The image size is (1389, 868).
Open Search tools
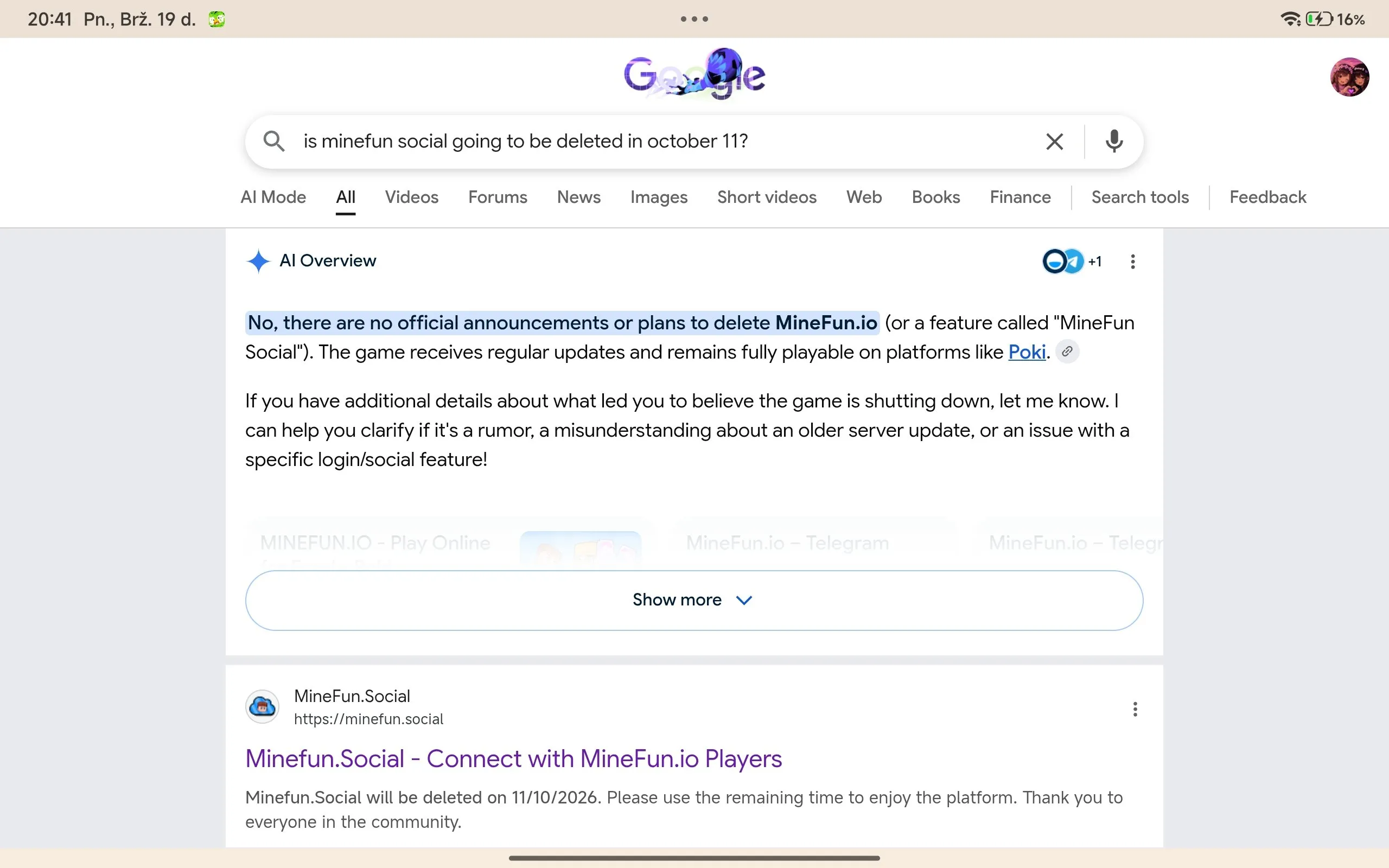pos(1140,197)
